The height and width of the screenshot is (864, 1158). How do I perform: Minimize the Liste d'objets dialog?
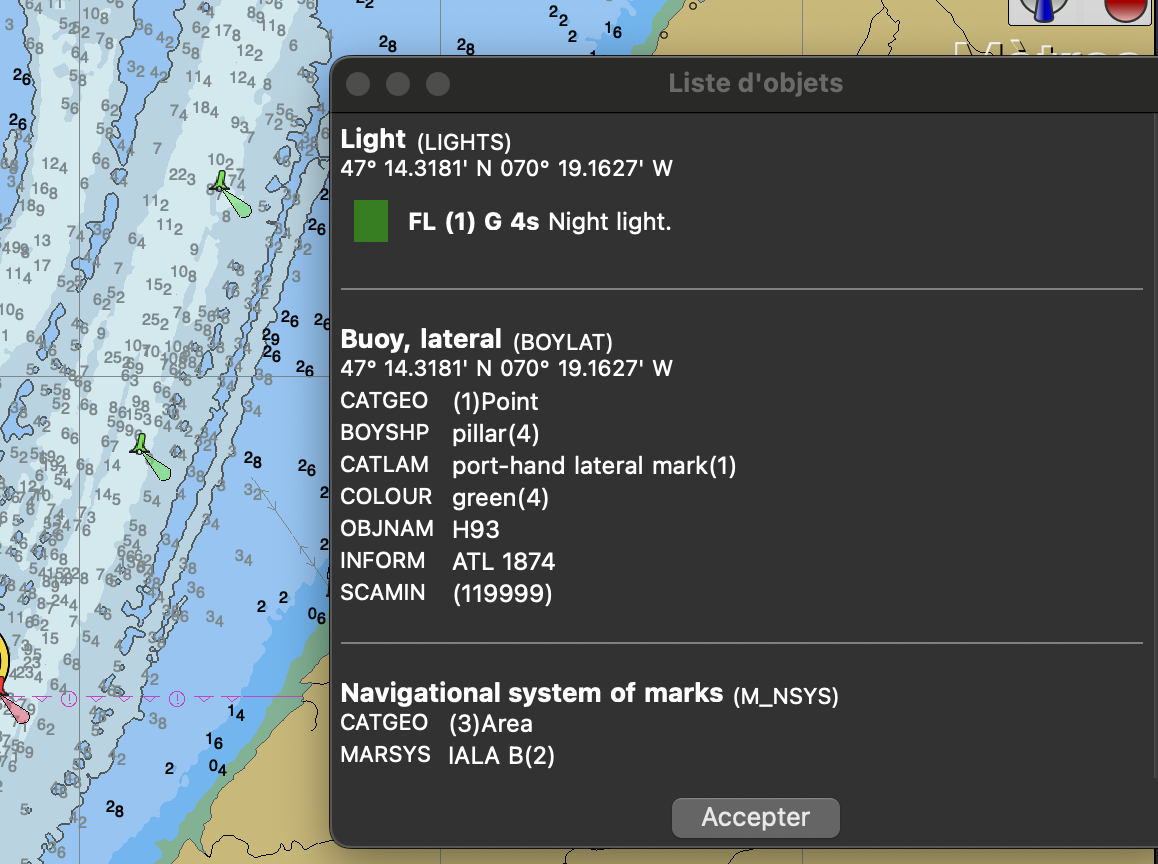[398, 84]
